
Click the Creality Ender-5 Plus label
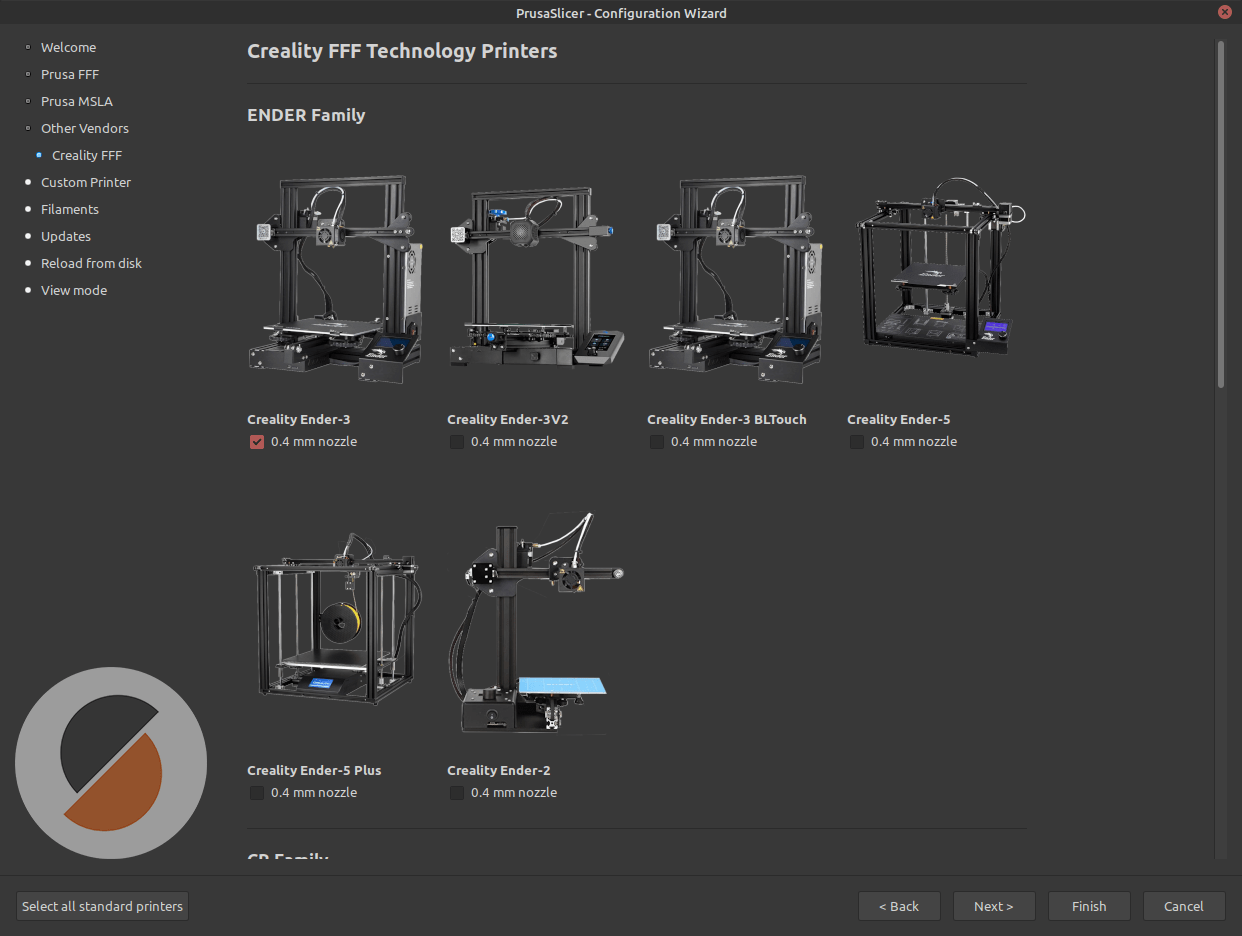tap(314, 770)
